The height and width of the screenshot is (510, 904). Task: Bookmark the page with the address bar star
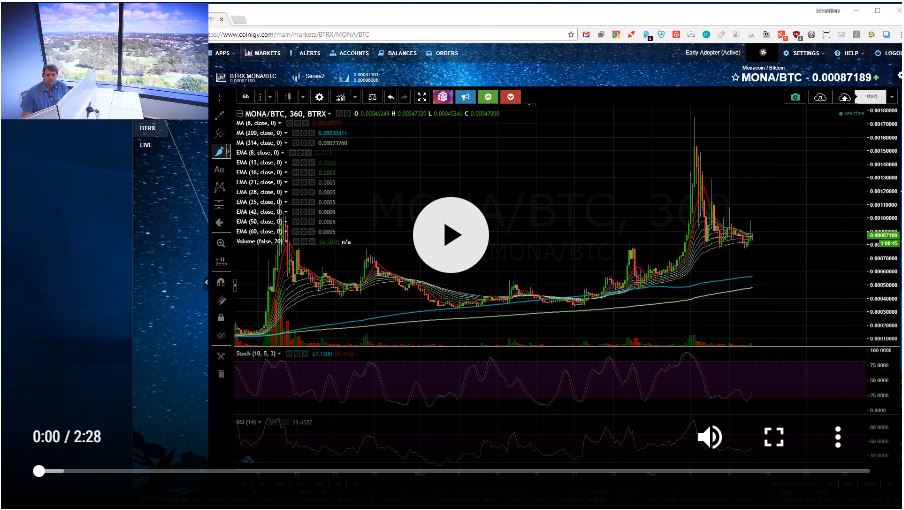pos(571,35)
